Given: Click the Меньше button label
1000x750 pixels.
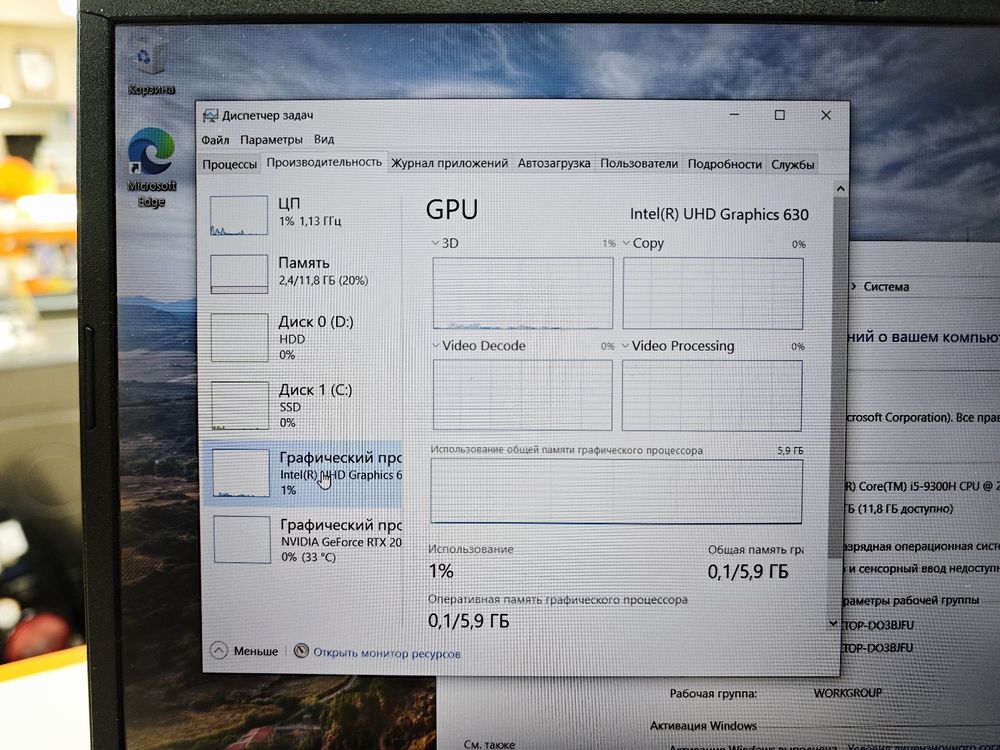Looking at the screenshot, I should pos(256,651).
